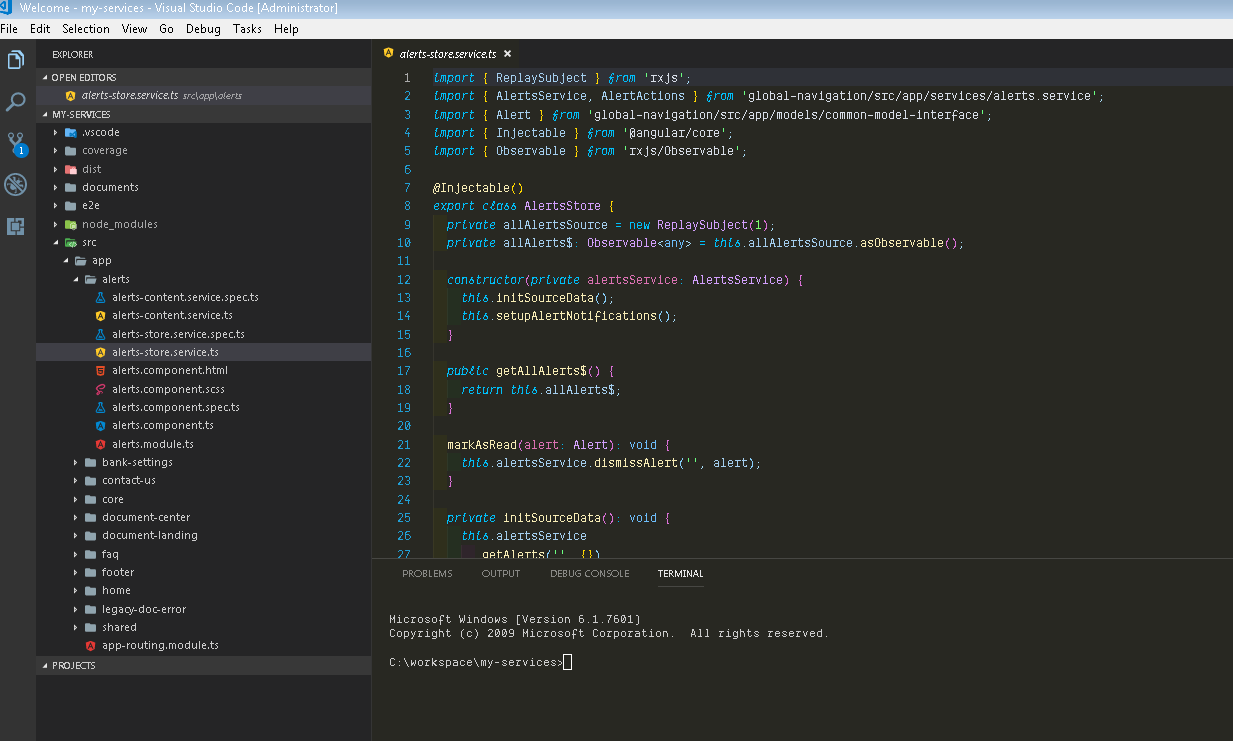Click the HTML icon beside alerts.component.html

tap(98, 370)
